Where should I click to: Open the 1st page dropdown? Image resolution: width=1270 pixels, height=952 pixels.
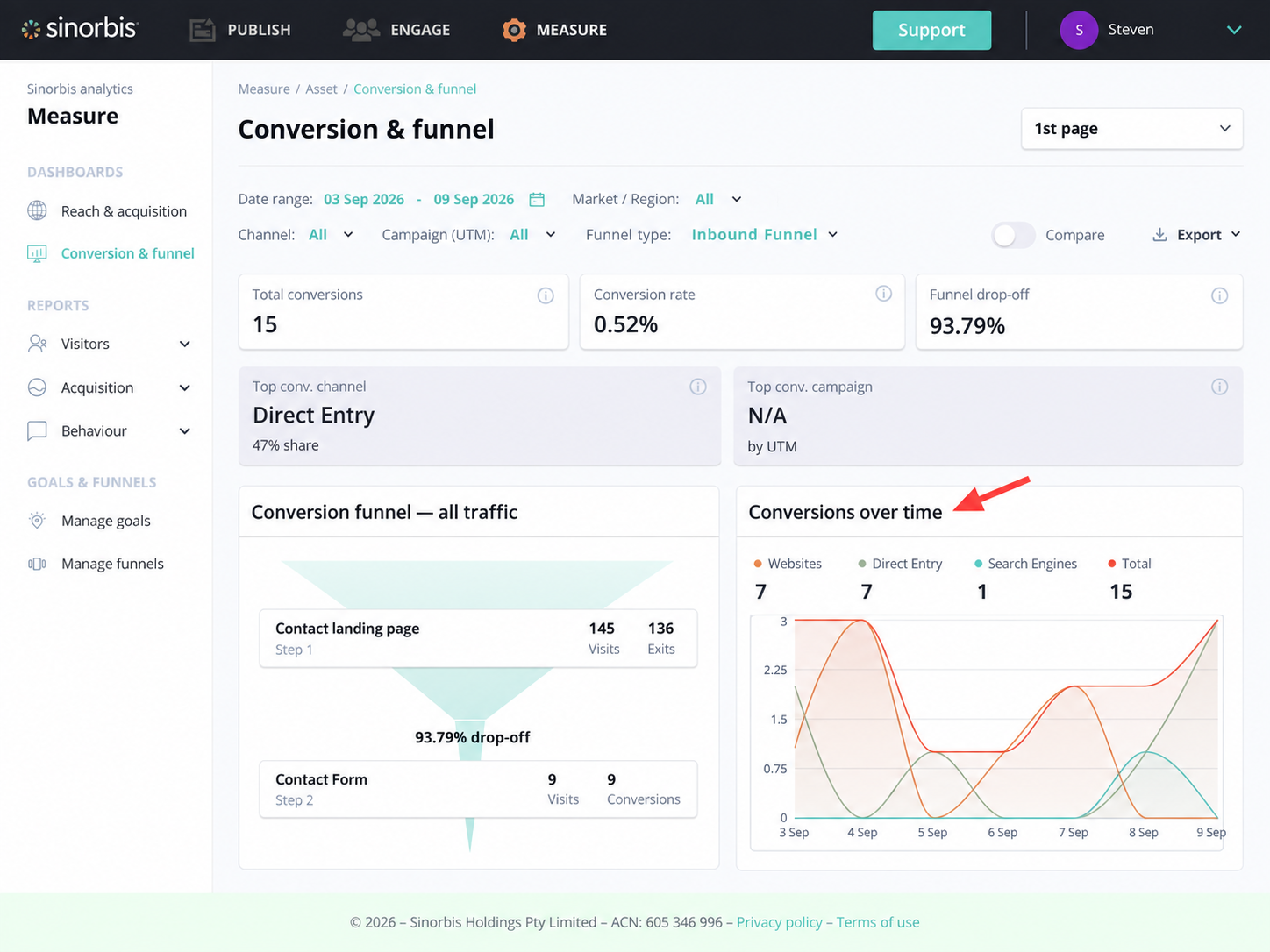point(1131,129)
